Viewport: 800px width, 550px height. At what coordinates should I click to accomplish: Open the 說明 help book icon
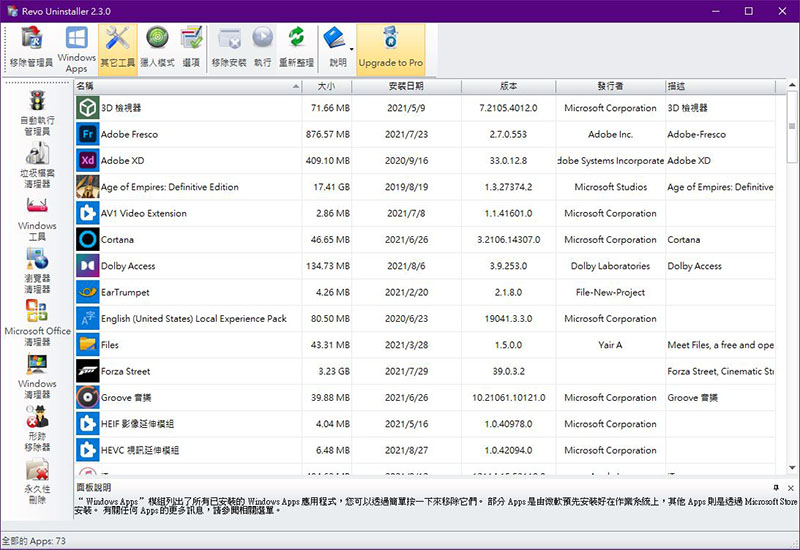coord(335,48)
